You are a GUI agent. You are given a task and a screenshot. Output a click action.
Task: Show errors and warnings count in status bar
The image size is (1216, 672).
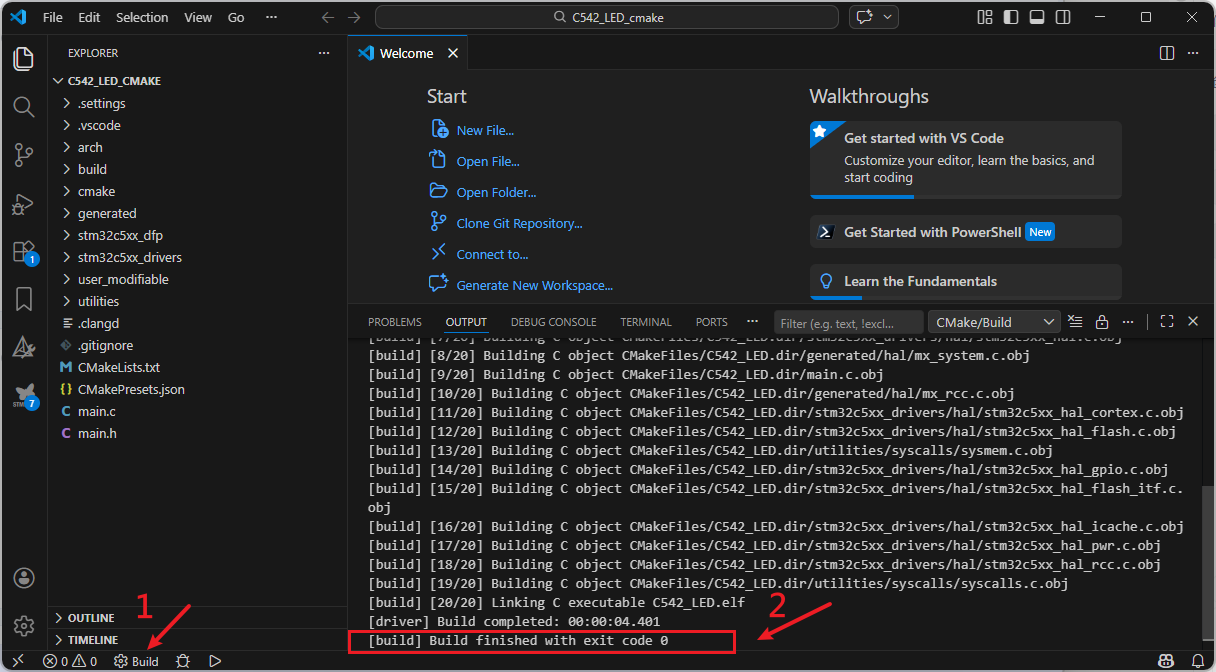70,661
